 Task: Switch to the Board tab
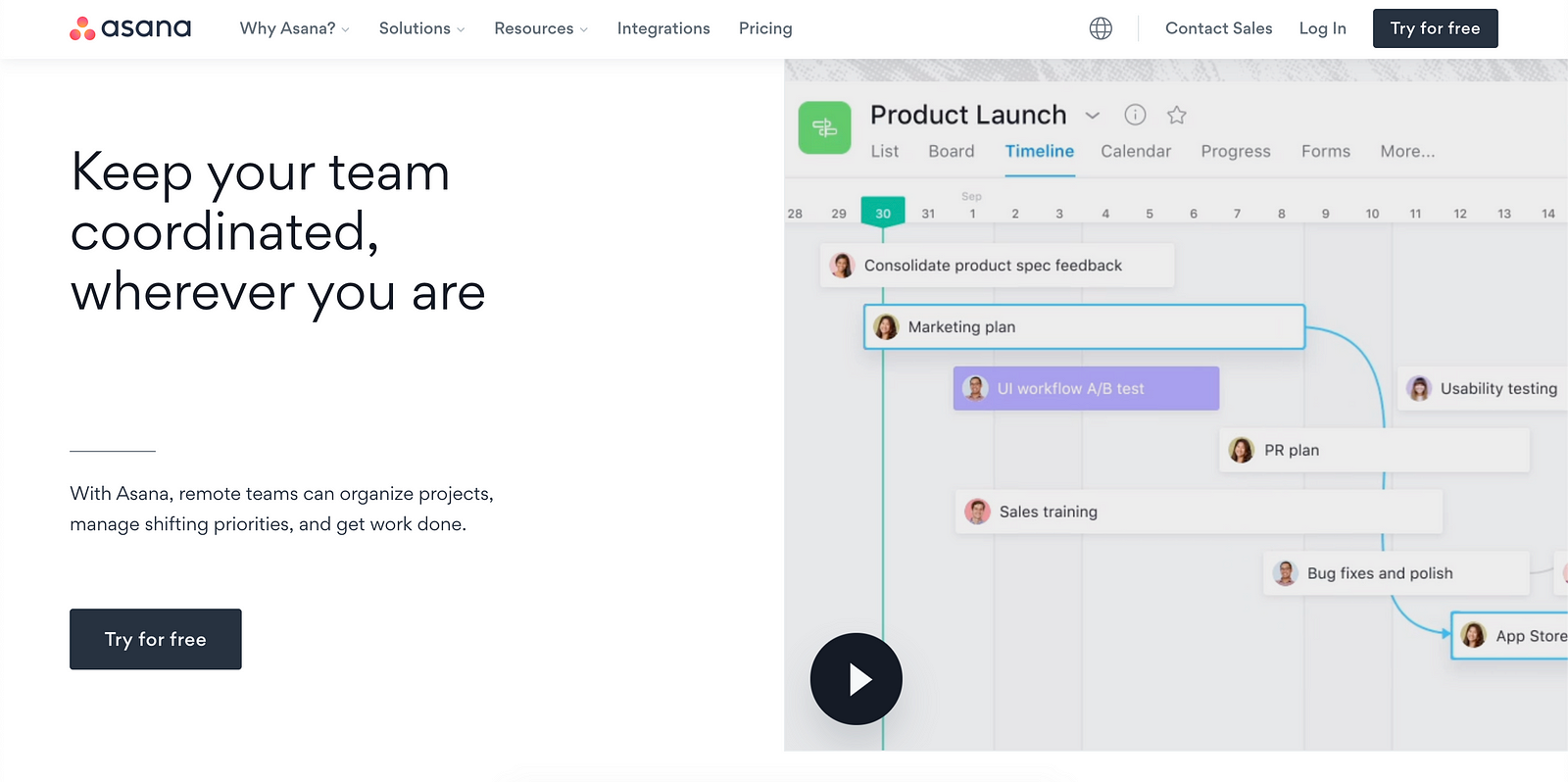951,151
